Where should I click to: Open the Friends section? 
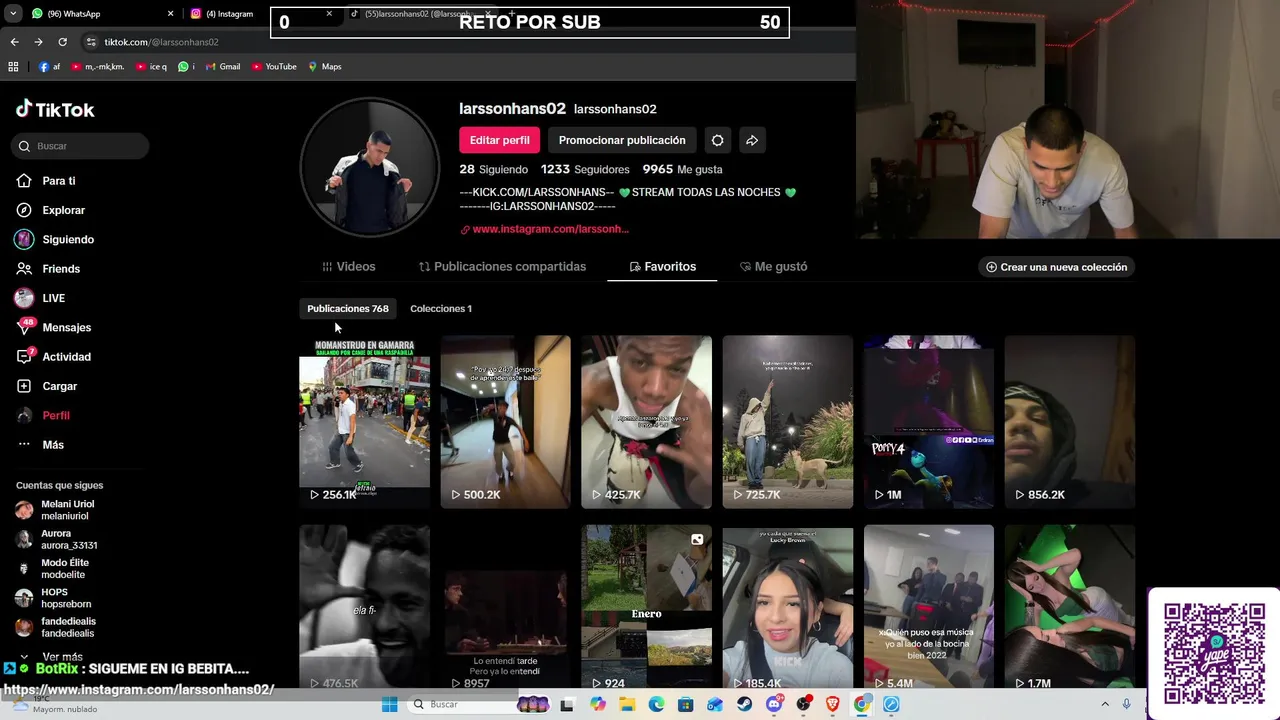click(48, 269)
